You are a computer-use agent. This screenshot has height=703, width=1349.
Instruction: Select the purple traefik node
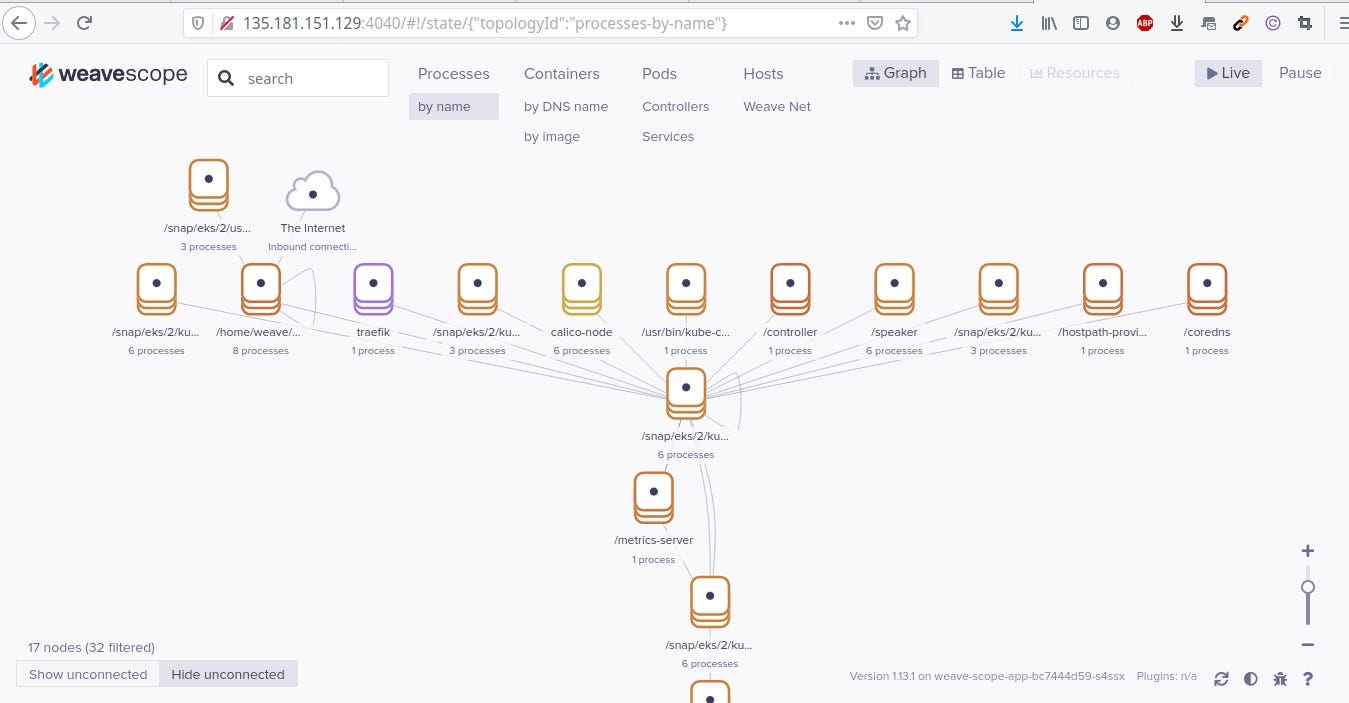coord(373,289)
